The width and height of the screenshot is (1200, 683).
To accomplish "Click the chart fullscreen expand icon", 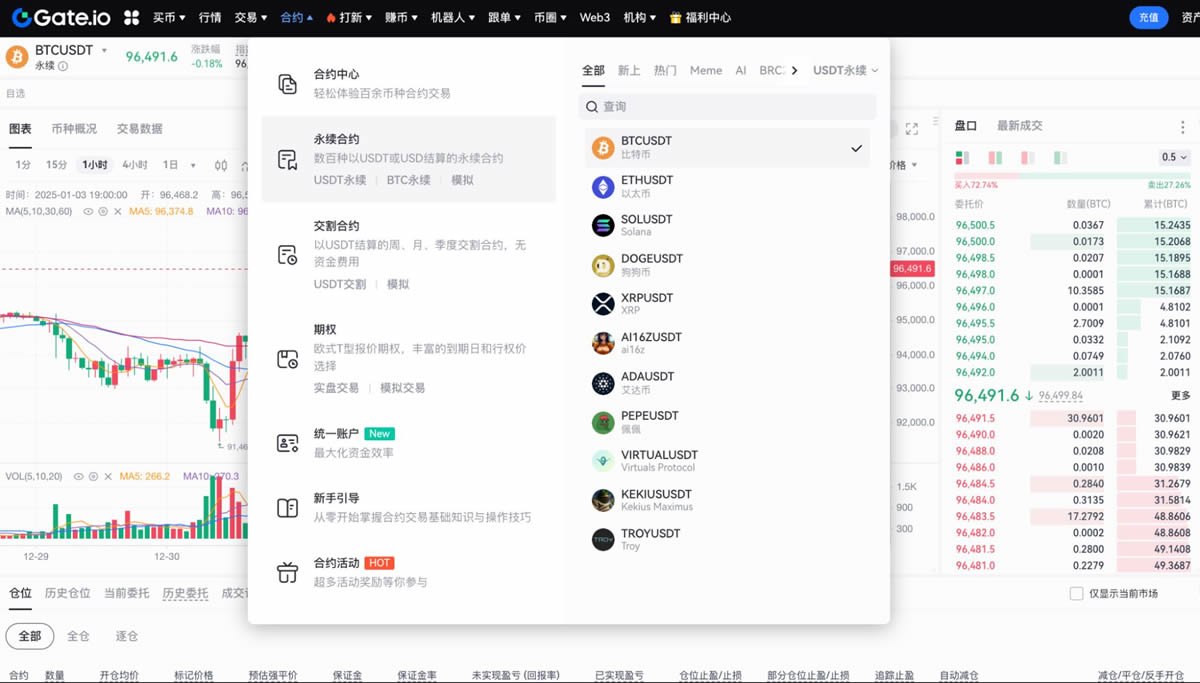I will [x=912, y=128].
